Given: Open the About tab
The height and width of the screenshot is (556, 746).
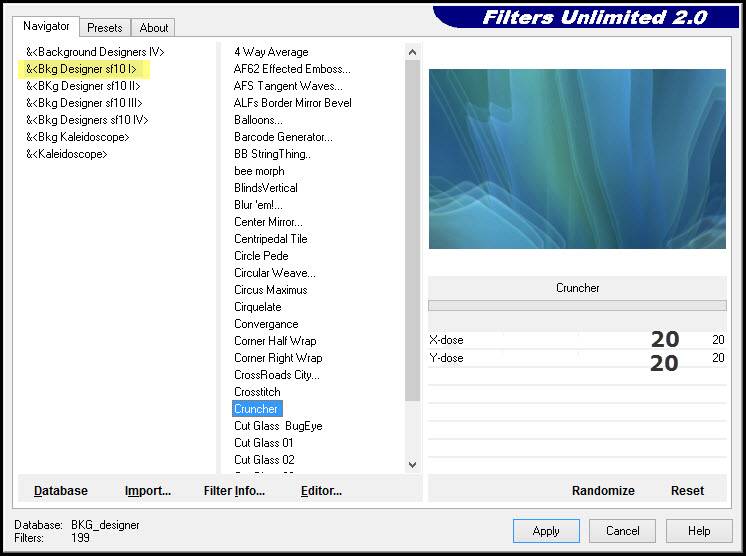Looking at the screenshot, I should (x=154, y=28).
